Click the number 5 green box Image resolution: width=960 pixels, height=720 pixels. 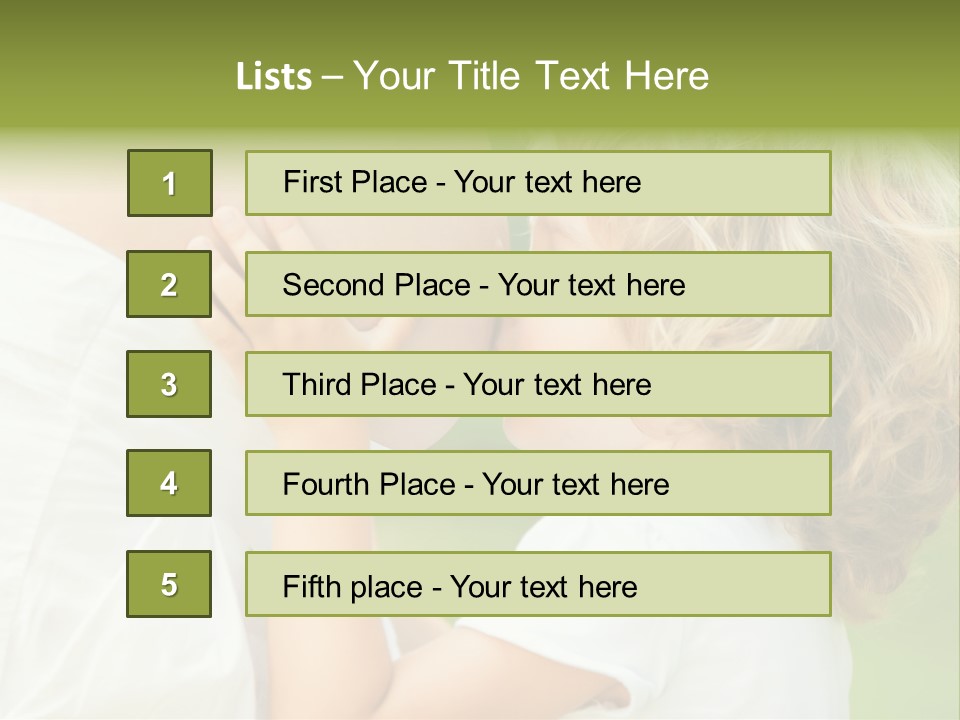169,584
